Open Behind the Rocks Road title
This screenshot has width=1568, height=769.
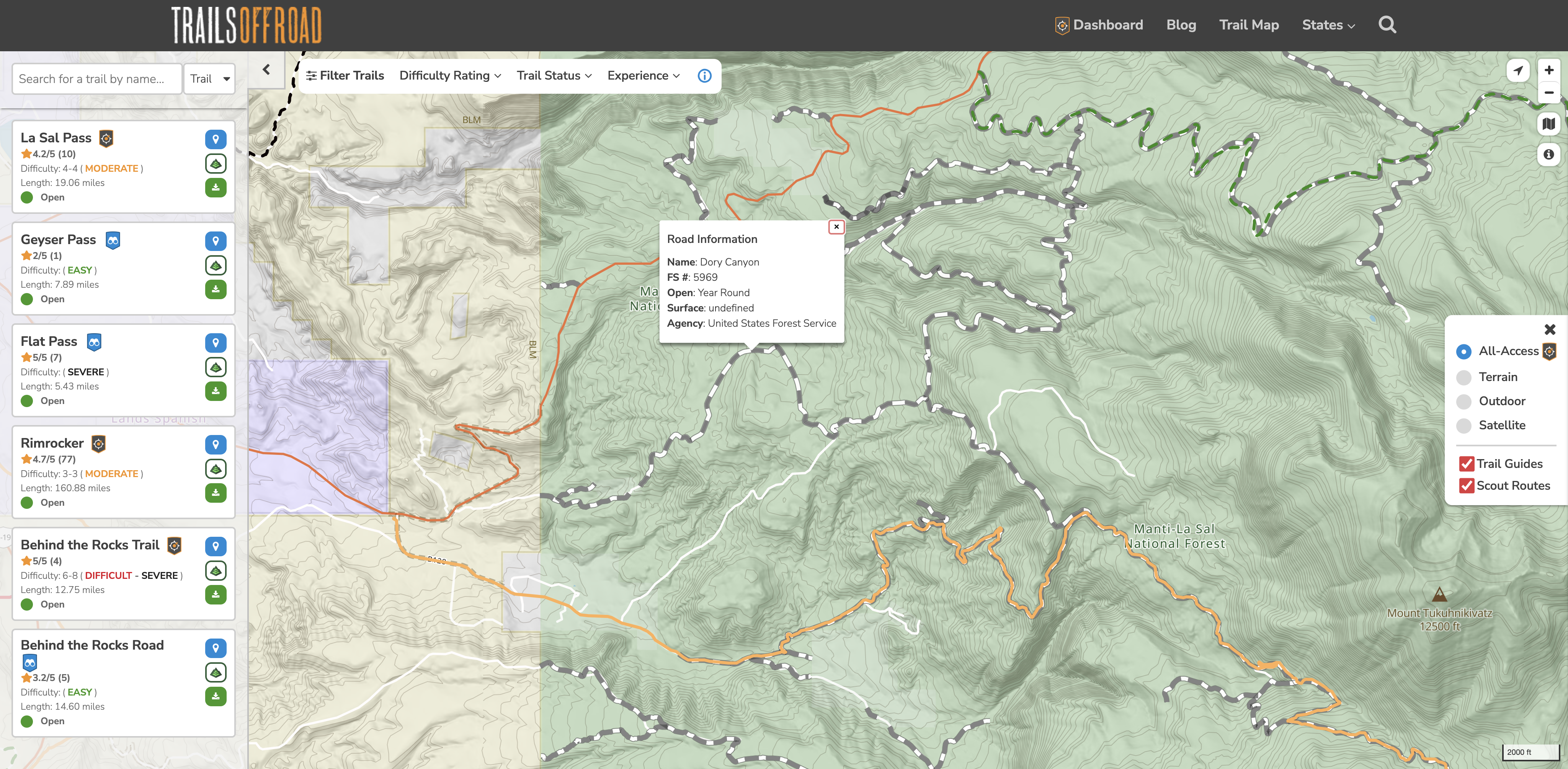[x=92, y=645]
